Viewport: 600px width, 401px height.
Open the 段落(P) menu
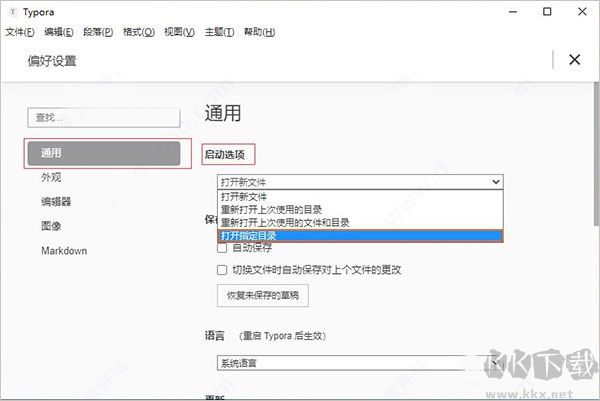point(98,32)
